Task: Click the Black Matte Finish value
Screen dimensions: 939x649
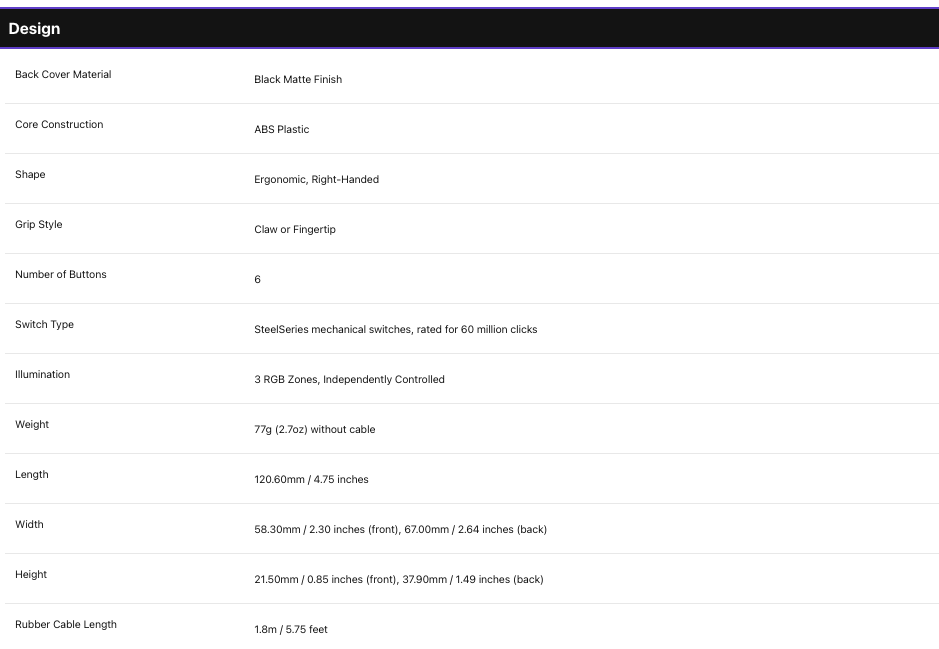Action: 298,79
